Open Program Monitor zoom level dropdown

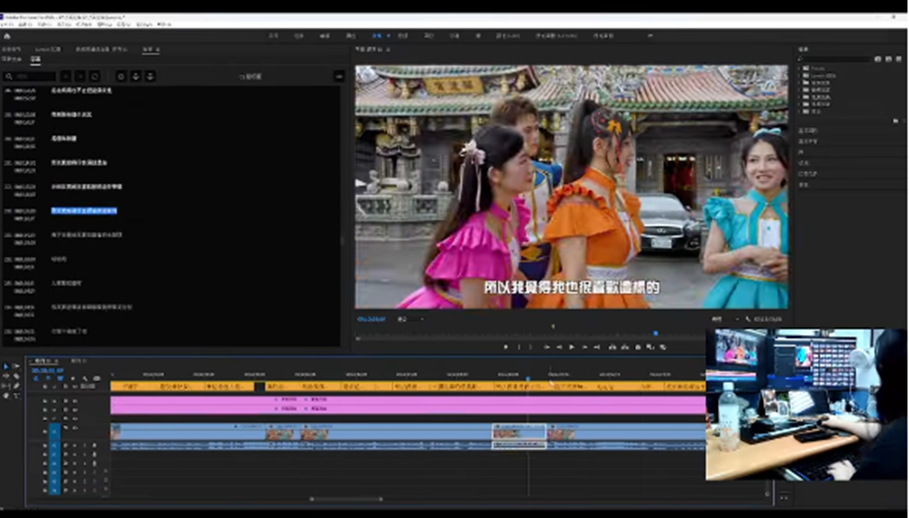410,319
